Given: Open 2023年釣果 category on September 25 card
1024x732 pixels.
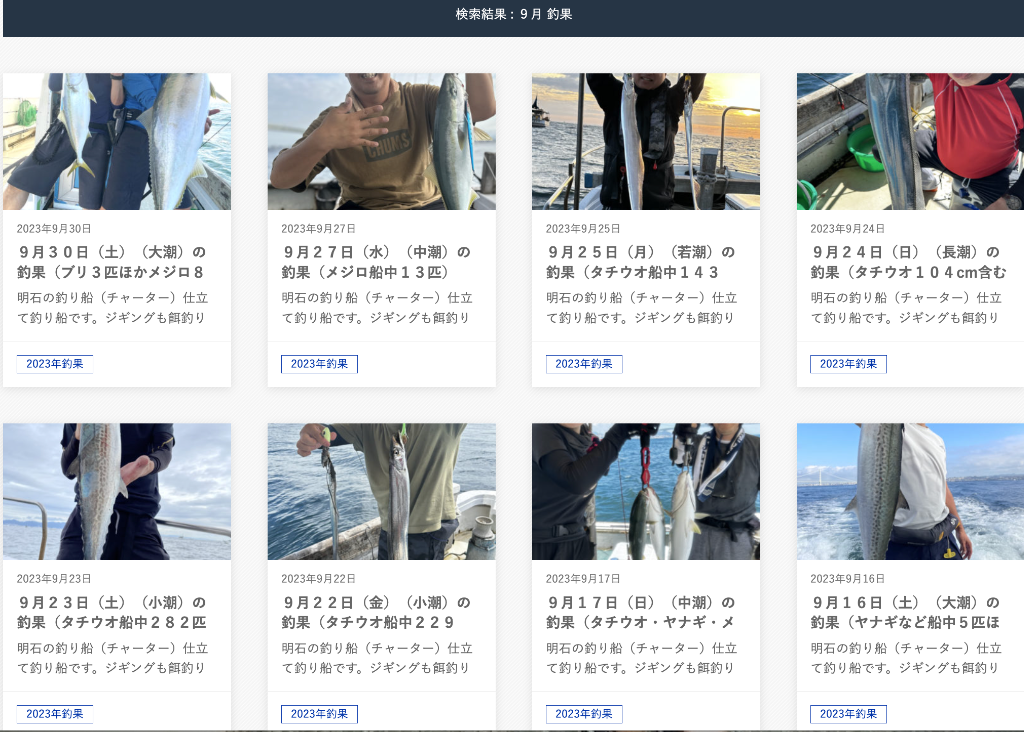Looking at the screenshot, I should [584, 364].
